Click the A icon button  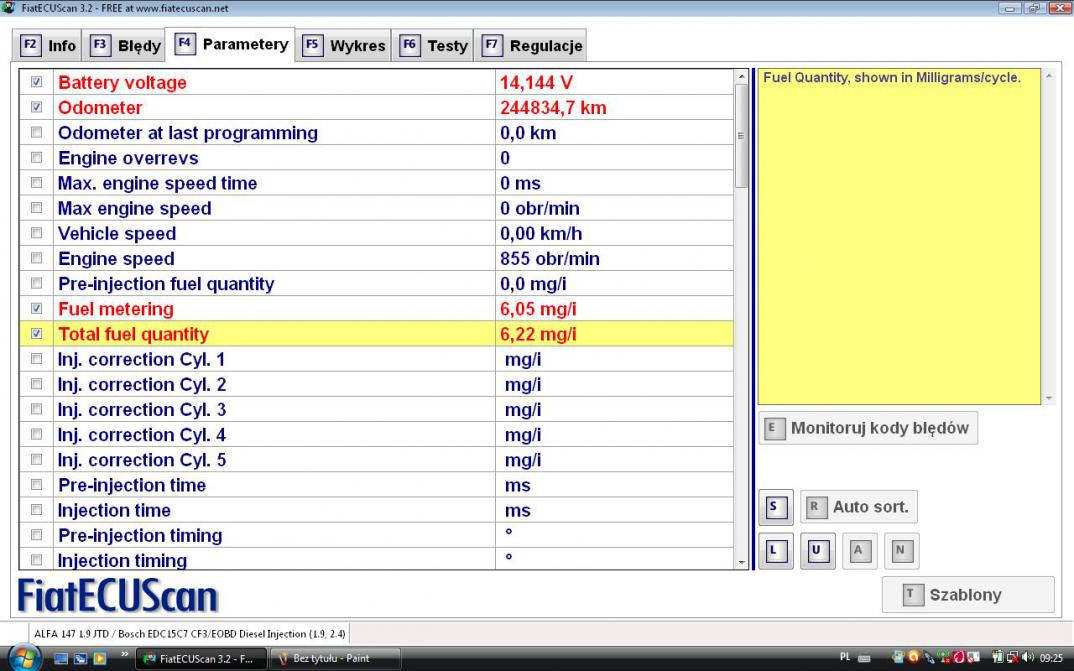tap(858, 551)
